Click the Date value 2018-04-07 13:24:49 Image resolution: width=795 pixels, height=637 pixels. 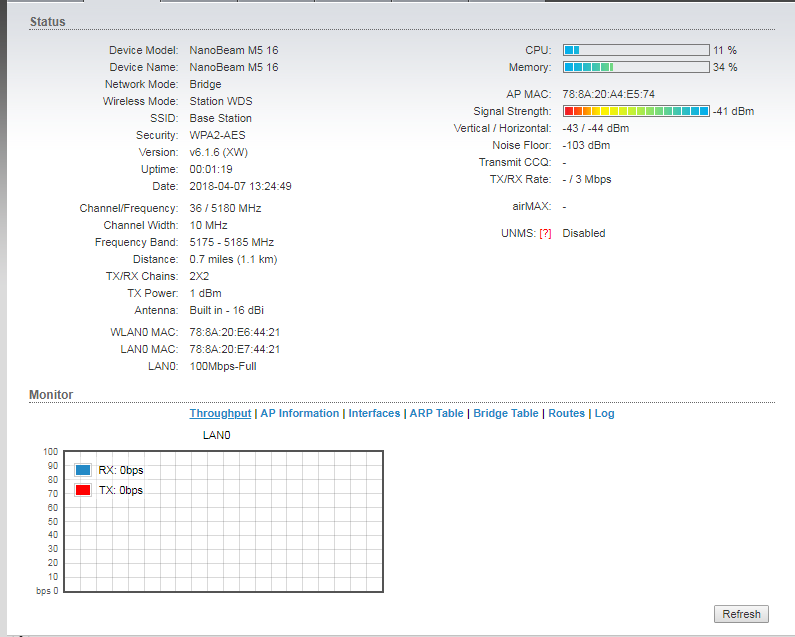click(x=240, y=186)
